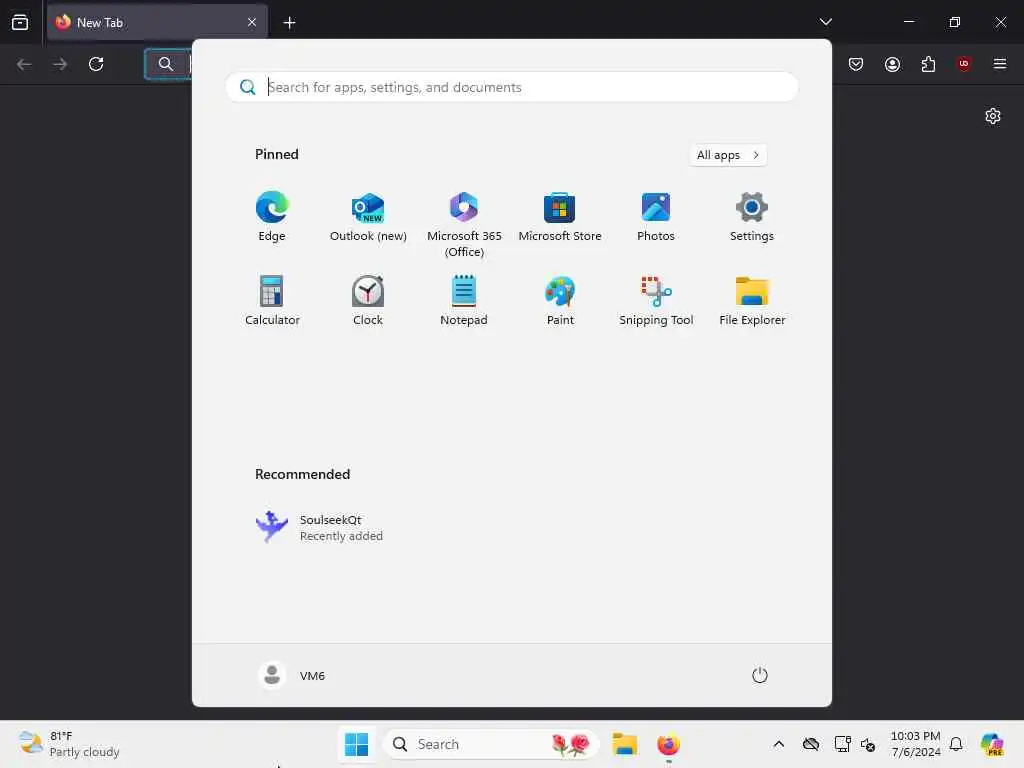Open File Explorer from pinned apps
1024x768 pixels.
point(752,300)
